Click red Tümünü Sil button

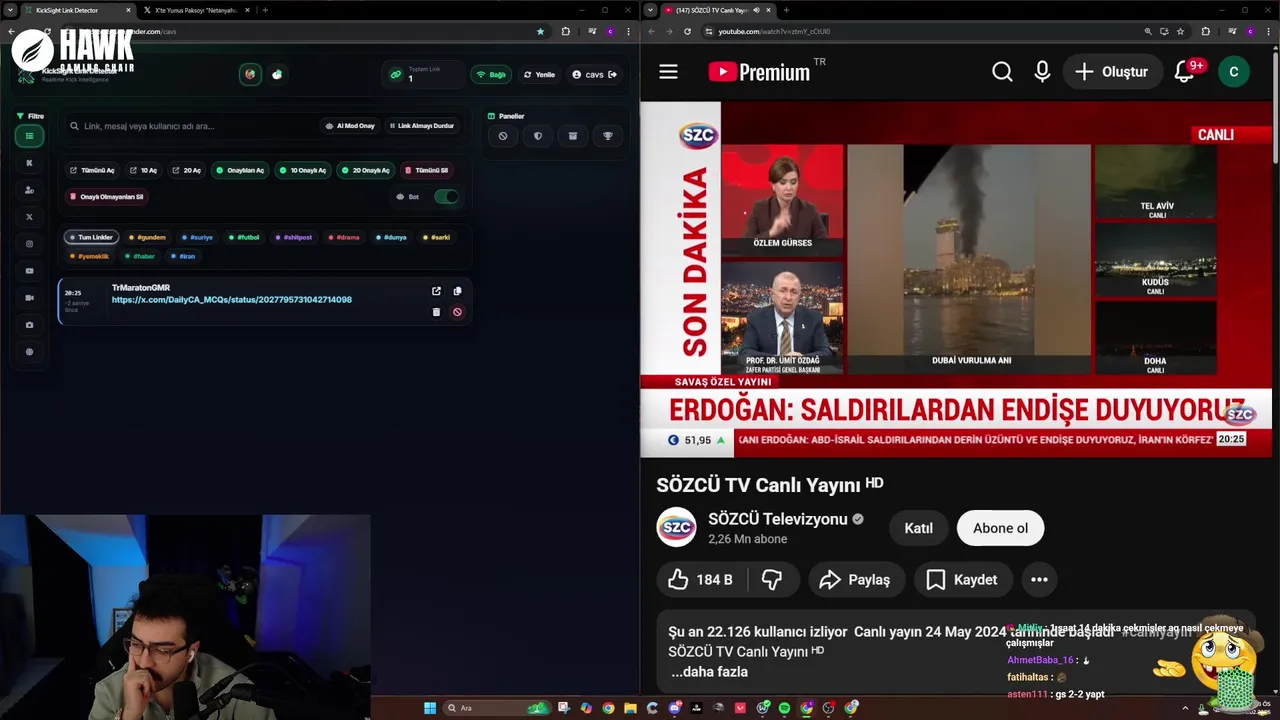[426, 170]
